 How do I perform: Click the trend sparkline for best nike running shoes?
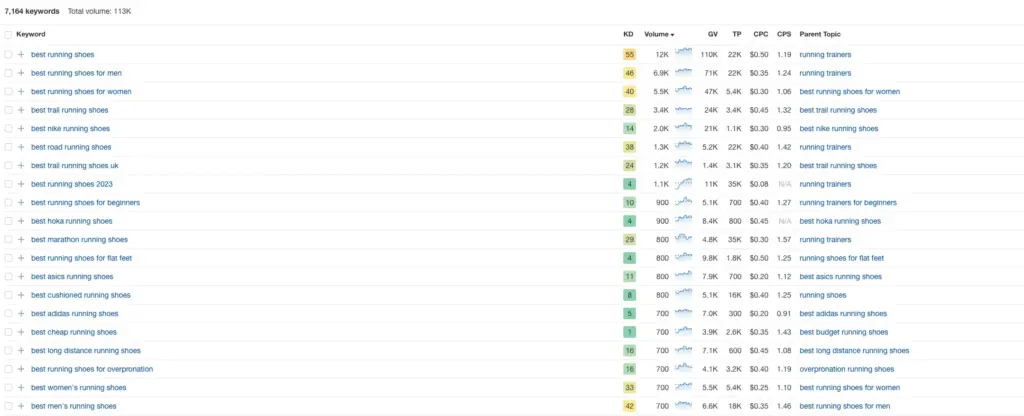point(683,128)
